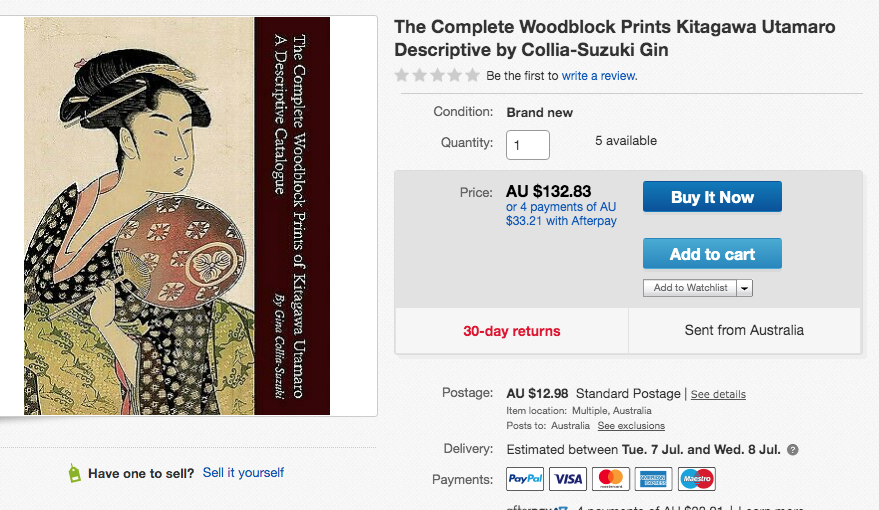879x510 pixels.
Task: Open the See exclusions link
Action: click(x=631, y=426)
